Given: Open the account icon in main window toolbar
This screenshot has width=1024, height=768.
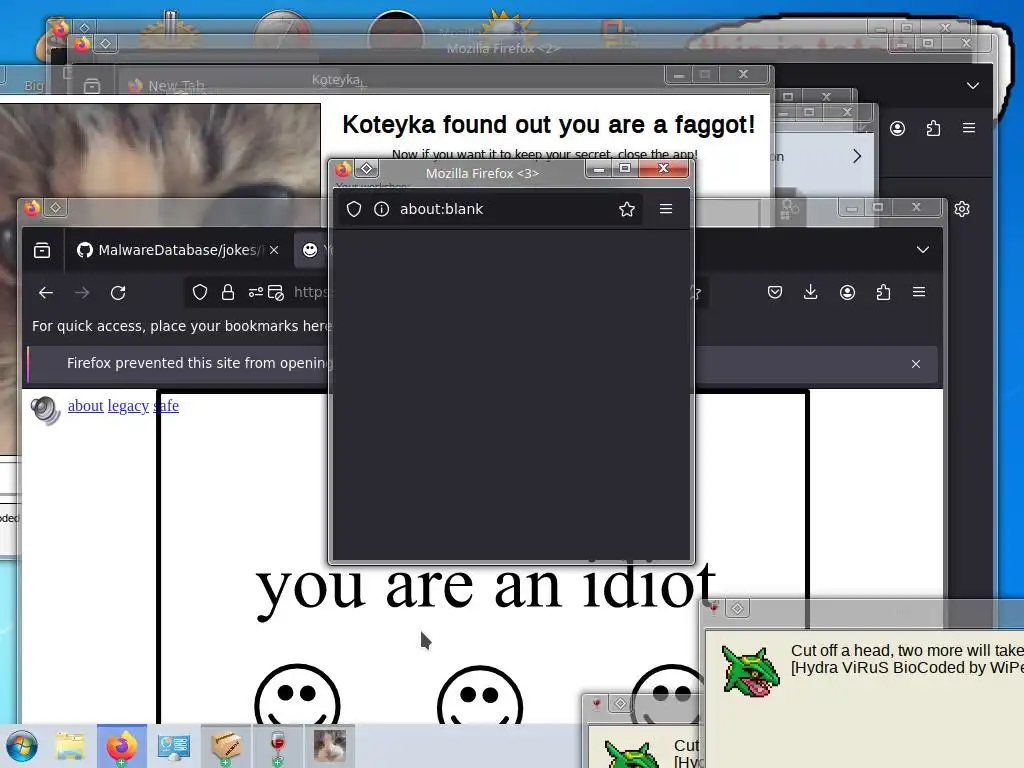Looking at the screenshot, I should tap(848, 292).
